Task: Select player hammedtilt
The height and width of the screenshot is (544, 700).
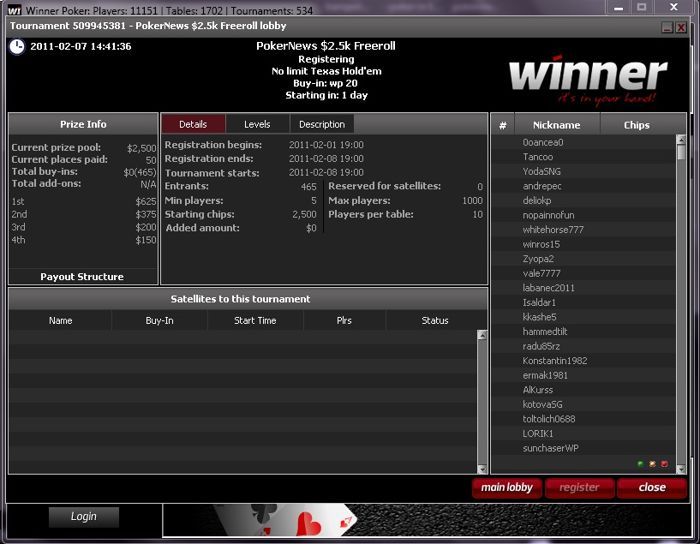Action: (x=583, y=332)
